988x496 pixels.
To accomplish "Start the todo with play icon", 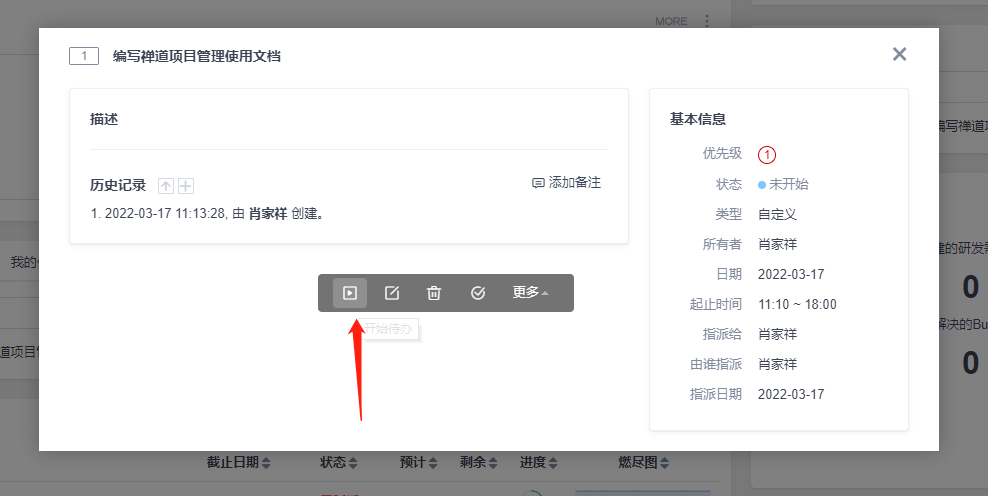I will pos(350,293).
